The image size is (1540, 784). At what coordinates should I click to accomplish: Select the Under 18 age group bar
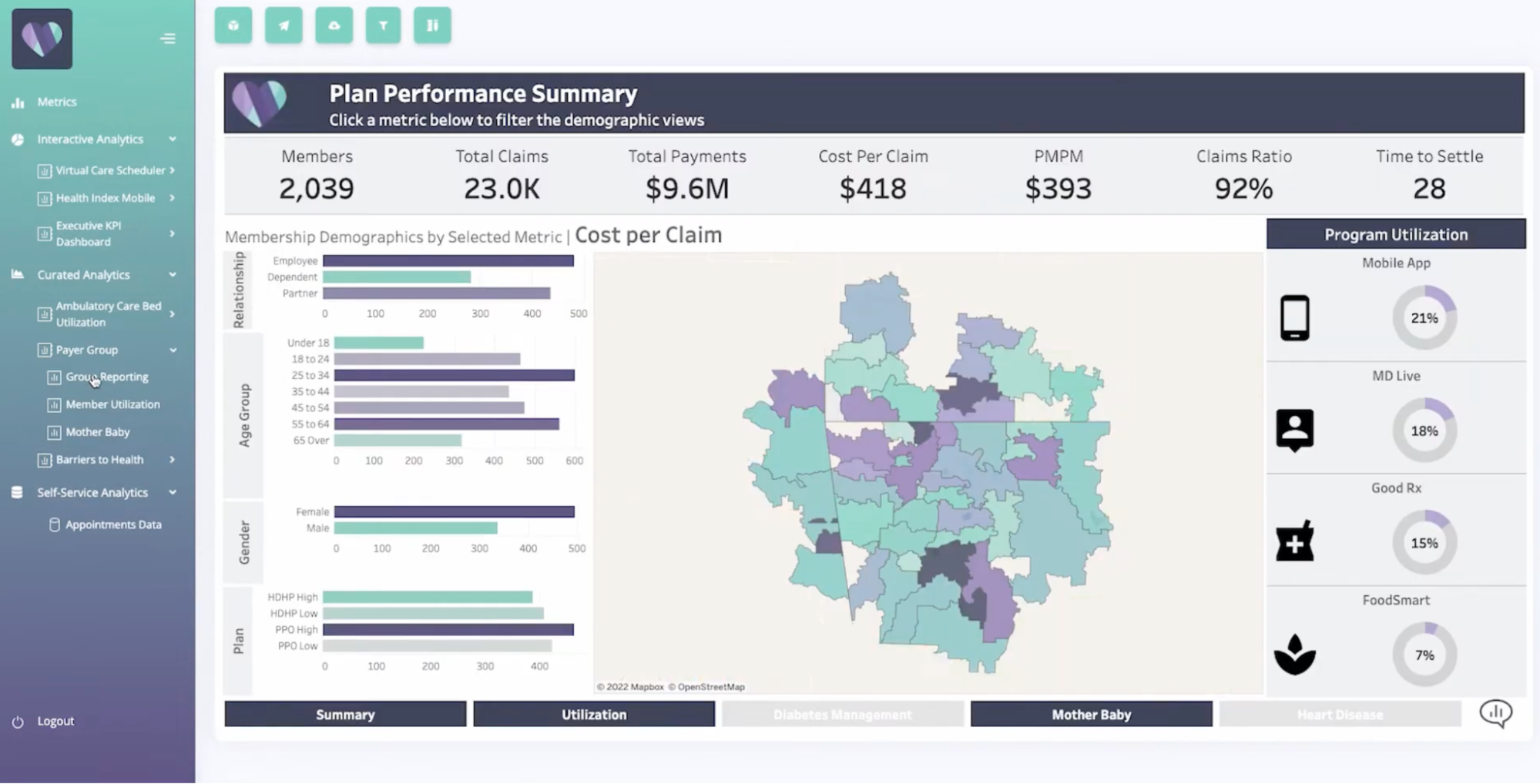click(379, 343)
